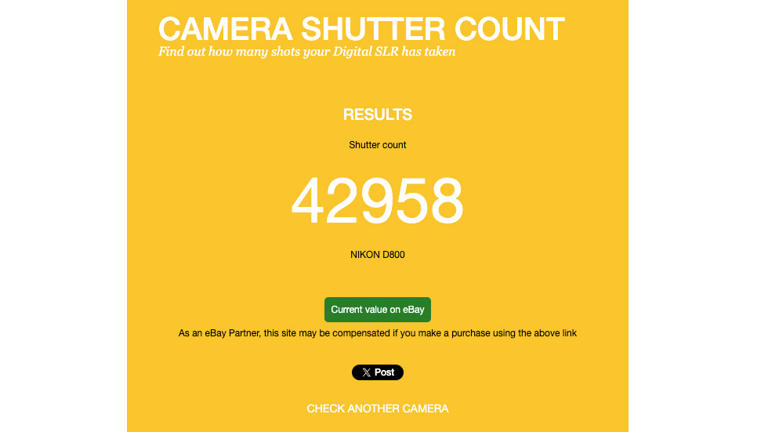
Task: Click the final digit 8 of the count
Action: pyautogui.click(x=446, y=201)
